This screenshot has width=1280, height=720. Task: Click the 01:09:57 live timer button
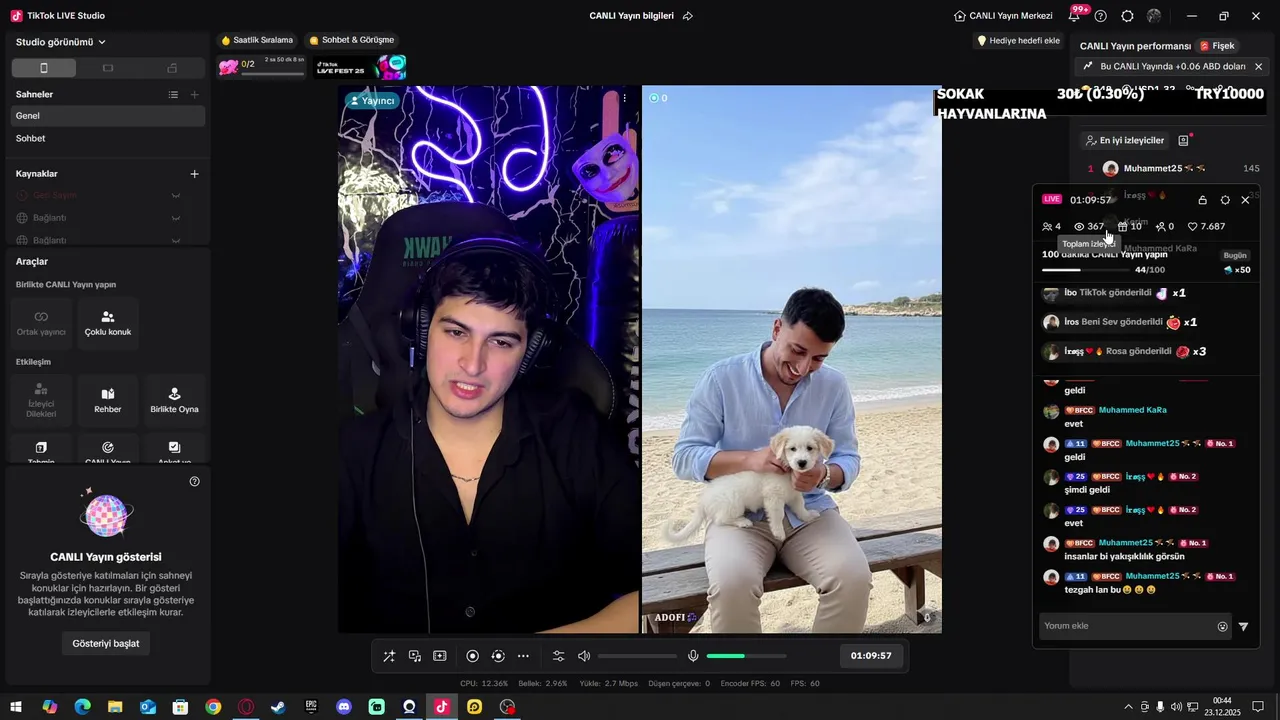click(x=871, y=656)
